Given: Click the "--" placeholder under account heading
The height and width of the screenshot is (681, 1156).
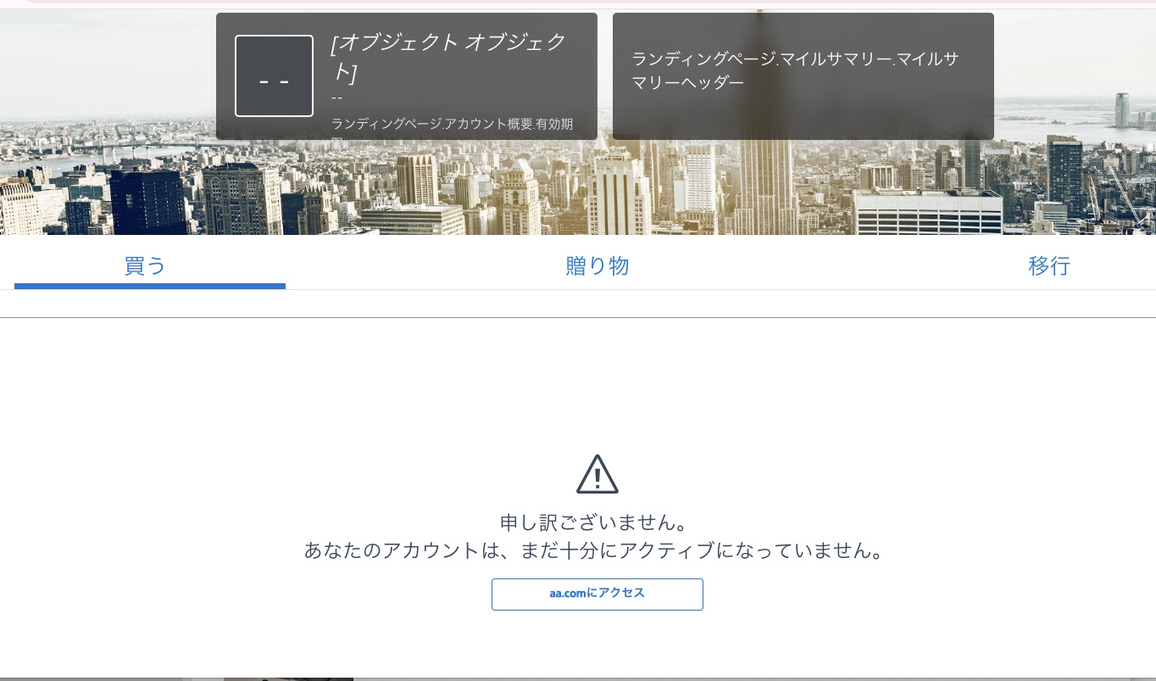Looking at the screenshot, I should (337, 98).
